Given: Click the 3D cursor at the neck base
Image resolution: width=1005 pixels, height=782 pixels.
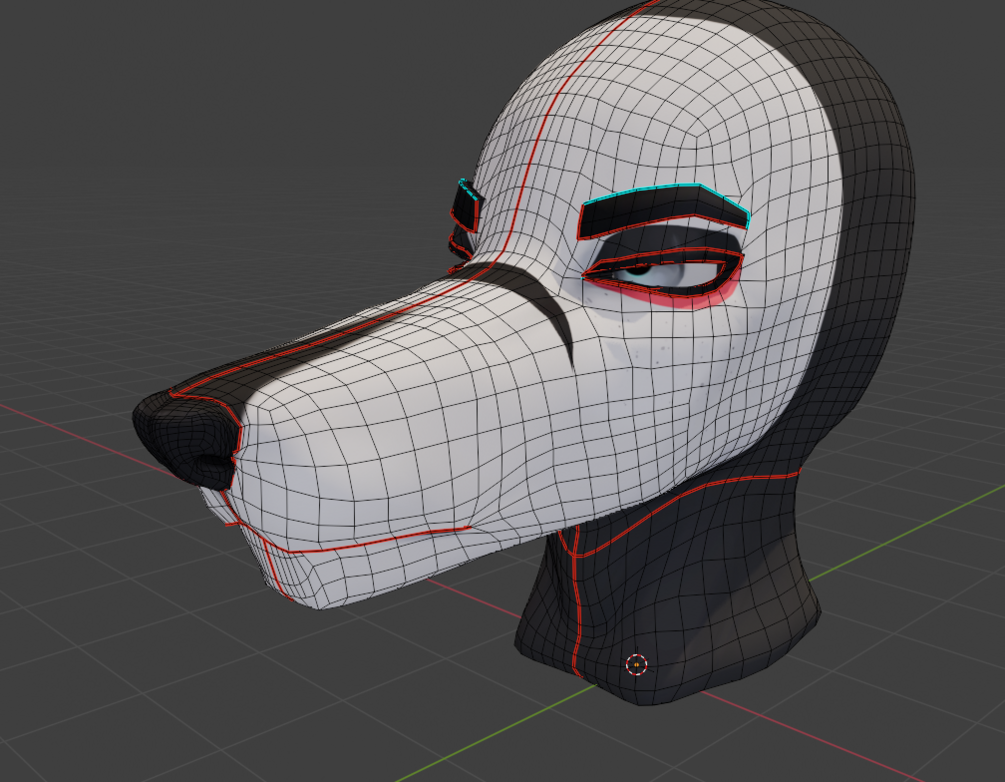Looking at the screenshot, I should 636,665.
